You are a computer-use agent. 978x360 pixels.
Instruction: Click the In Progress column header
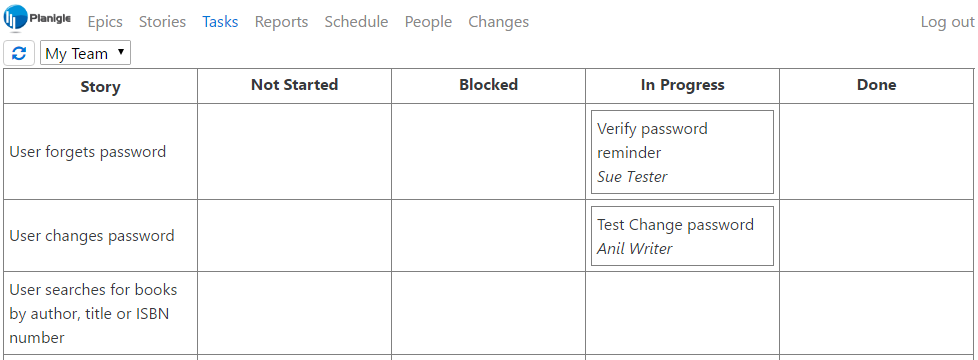682,85
